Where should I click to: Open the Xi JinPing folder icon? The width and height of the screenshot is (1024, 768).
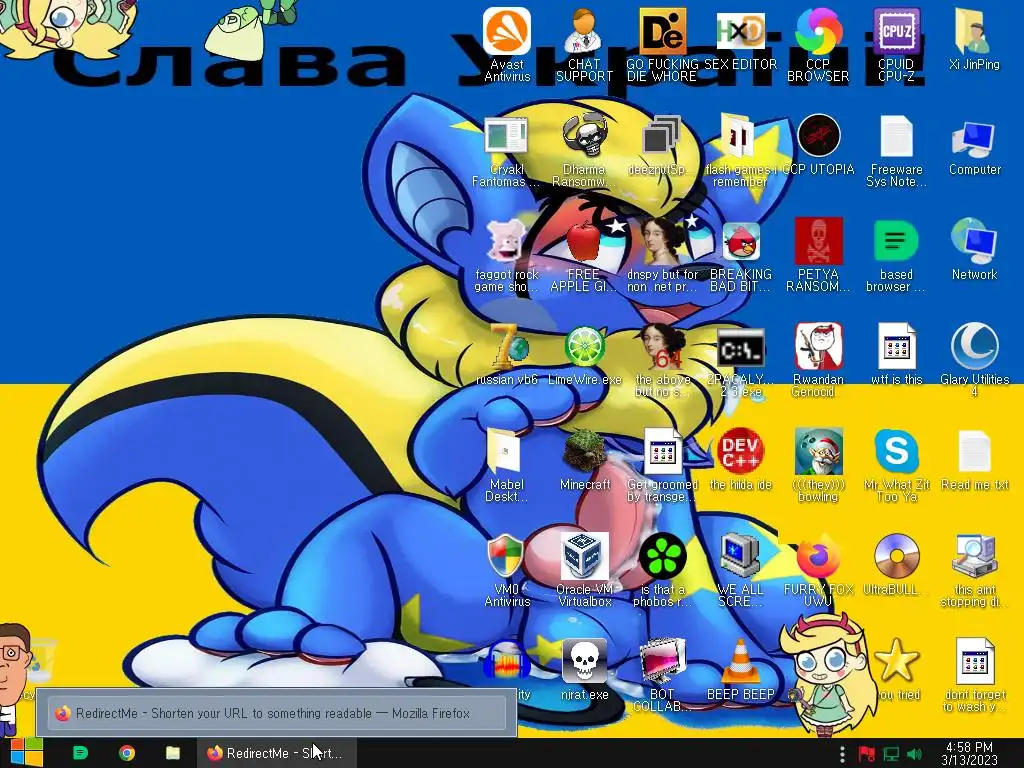click(x=974, y=31)
